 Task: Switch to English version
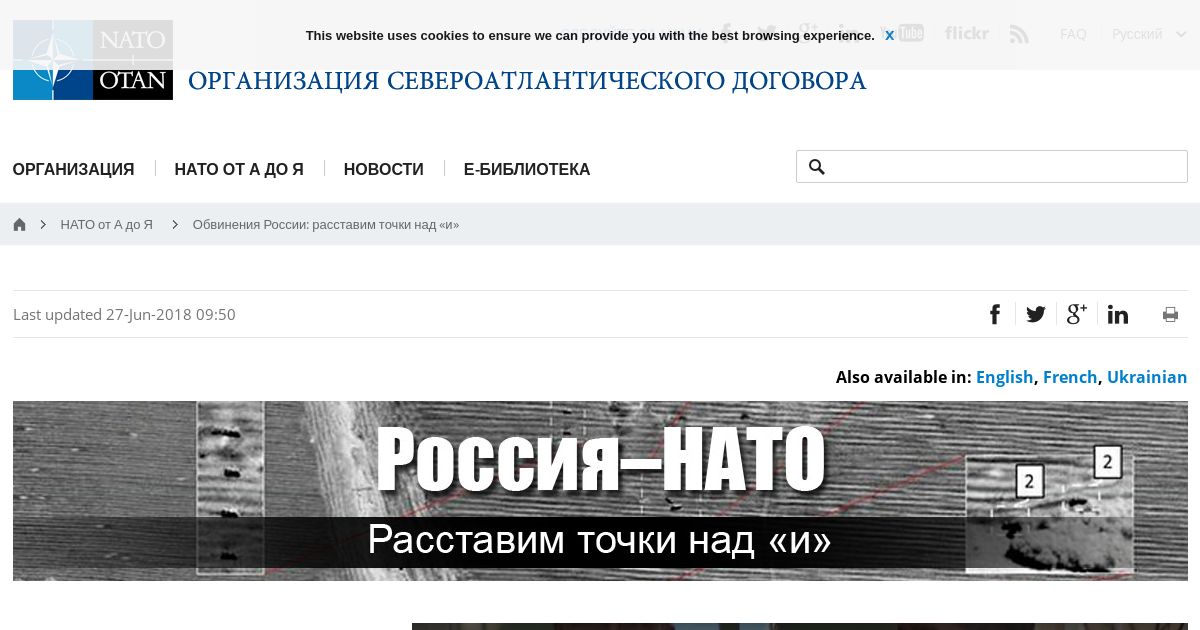[x=1004, y=377]
